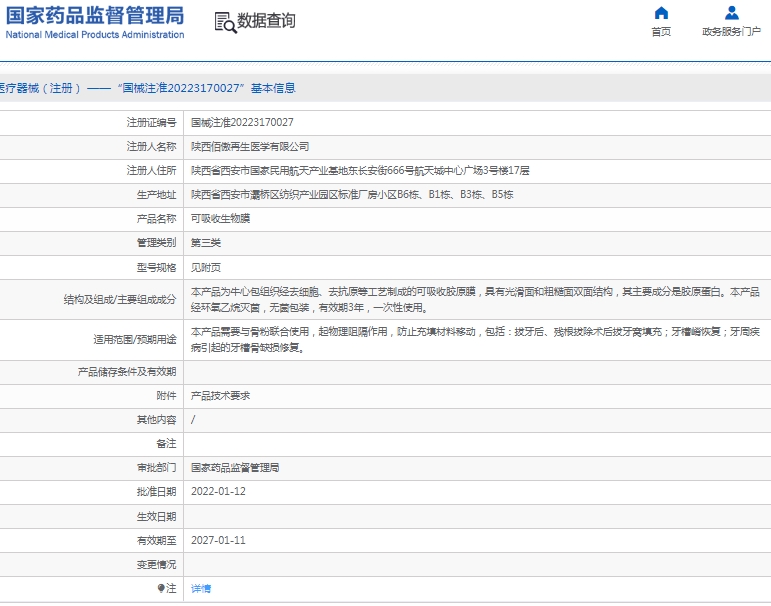Click the 注册人名称 label

(x=151, y=147)
